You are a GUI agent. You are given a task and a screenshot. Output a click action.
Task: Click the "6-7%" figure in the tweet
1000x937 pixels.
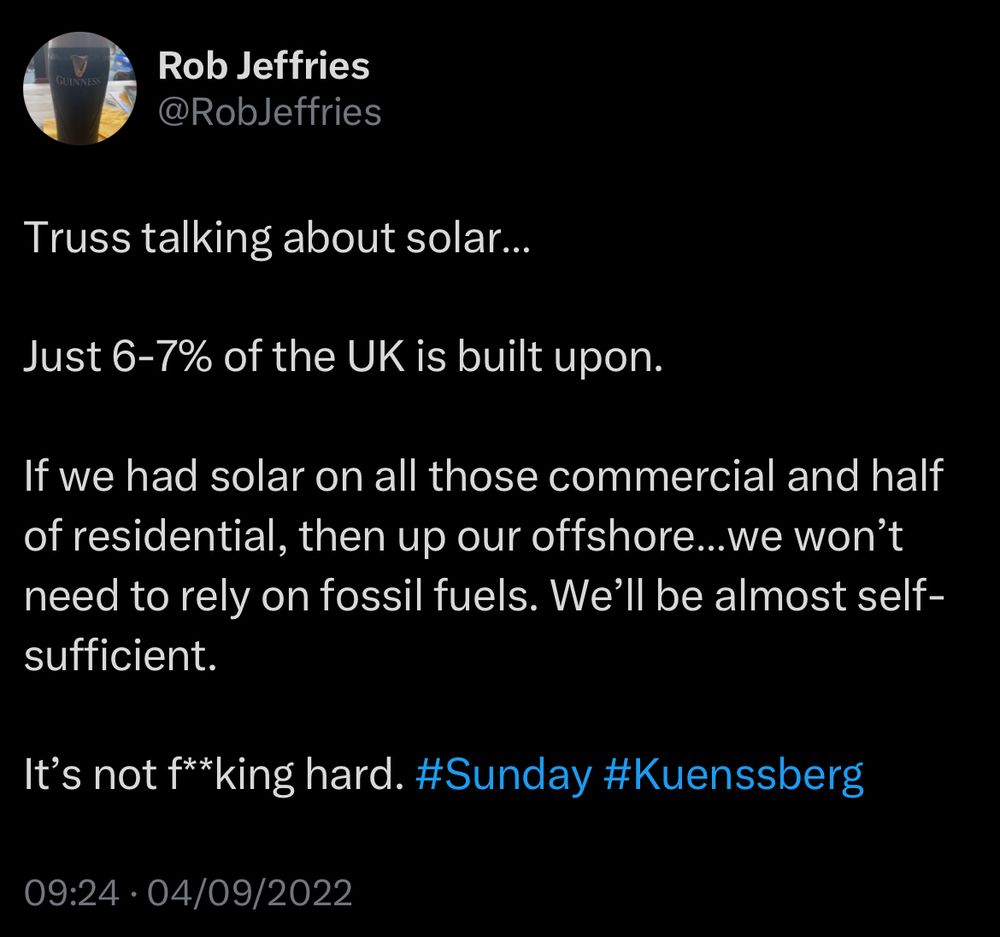pyautogui.click(x=162, y=357)
